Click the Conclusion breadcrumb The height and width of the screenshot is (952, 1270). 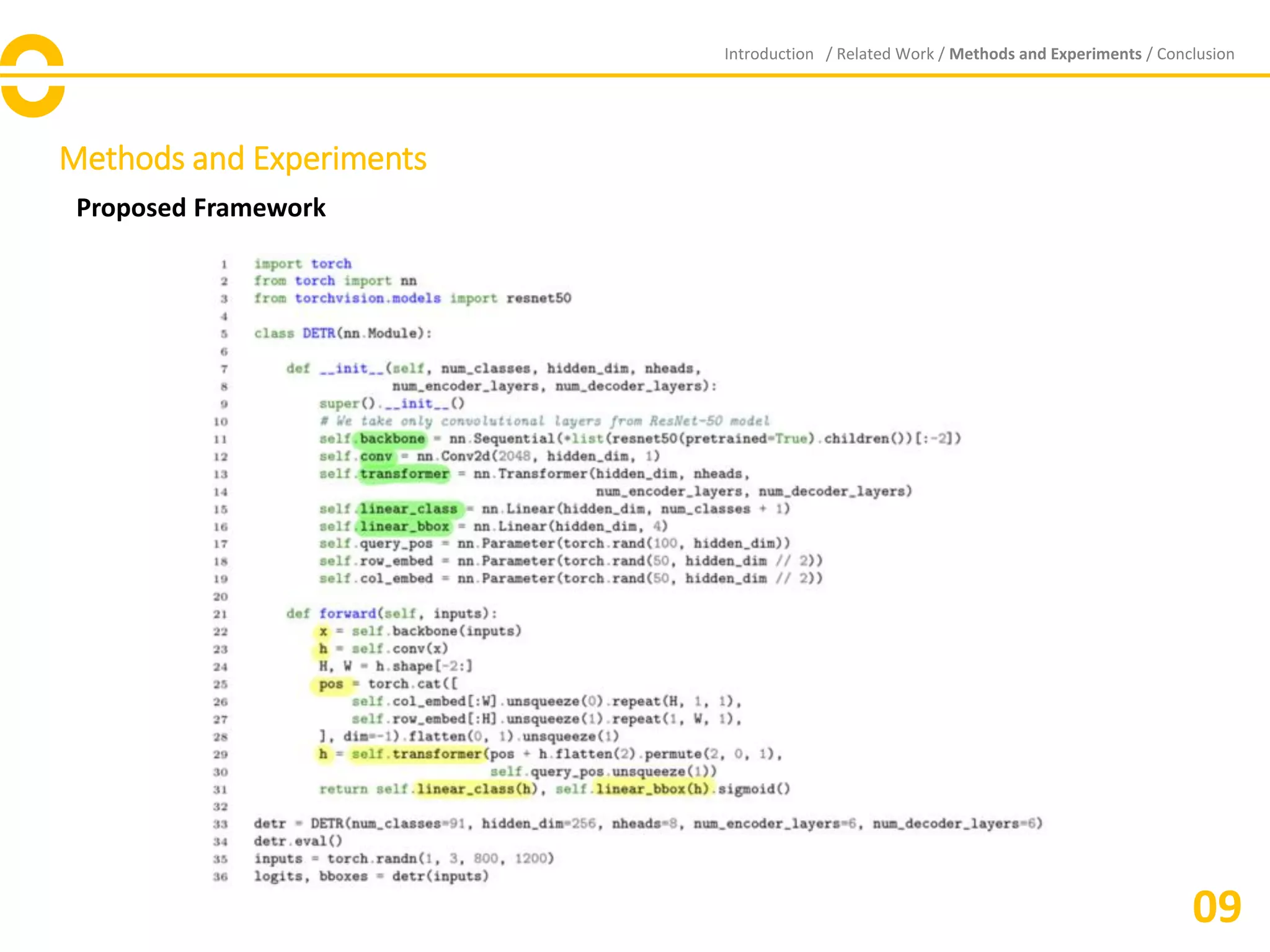pyautogui.click(x=1195, y=54)
